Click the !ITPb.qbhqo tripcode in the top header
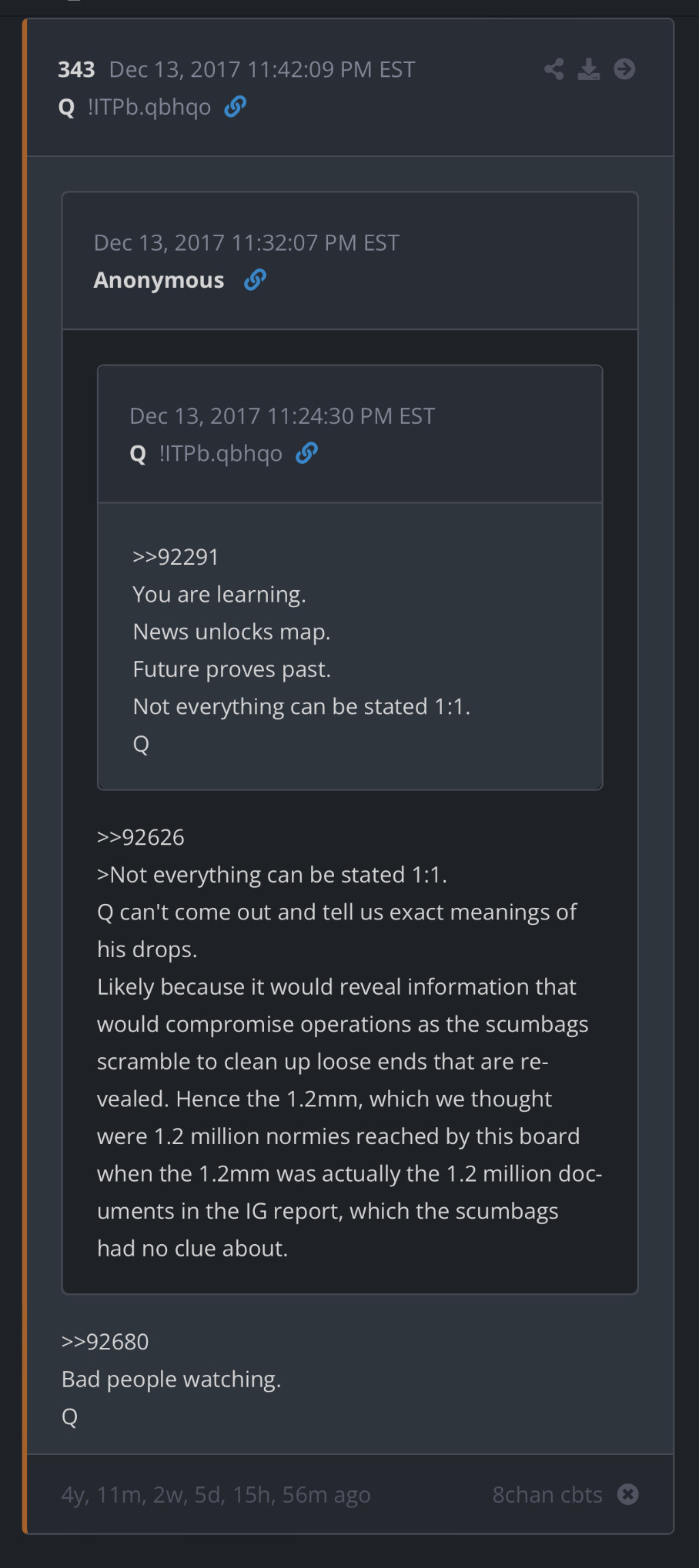Screen dimensions: 699x1568 pyautogui.click(x=149, y=107)
